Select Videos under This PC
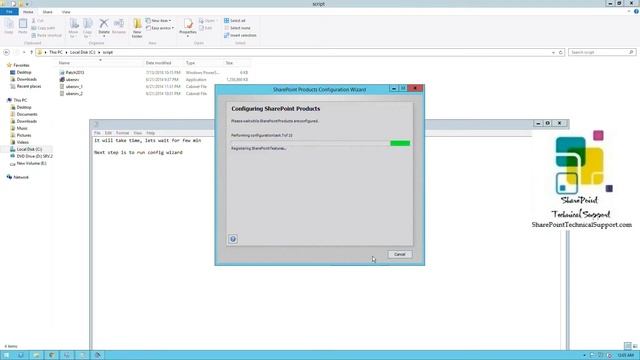This screenshot has height=360, width=640. (x=22, y=142)
